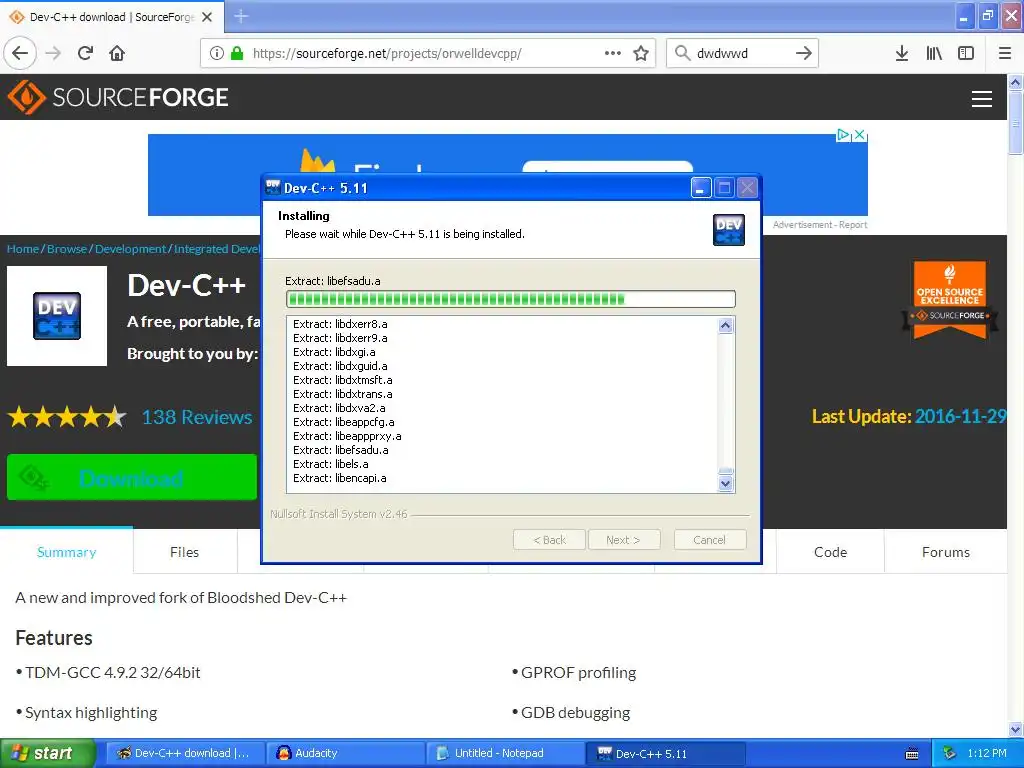Open the new tab plus button
Viewport: 1024px width, 768px height.
click(x=241, y=16)
